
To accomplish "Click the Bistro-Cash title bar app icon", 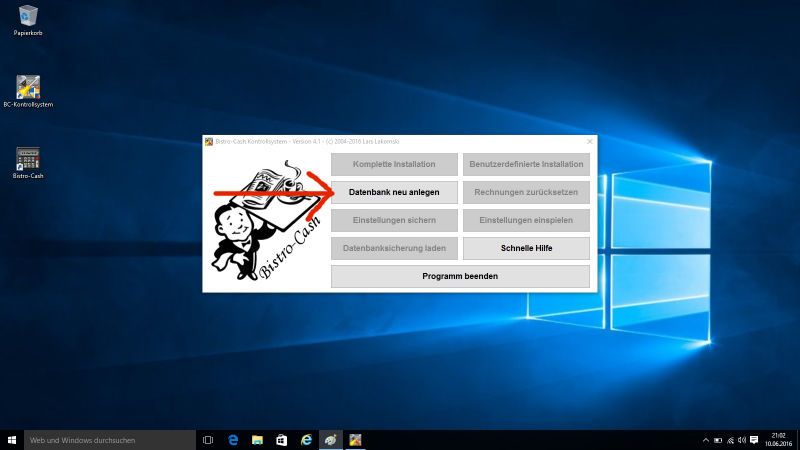I will [209, 141].
